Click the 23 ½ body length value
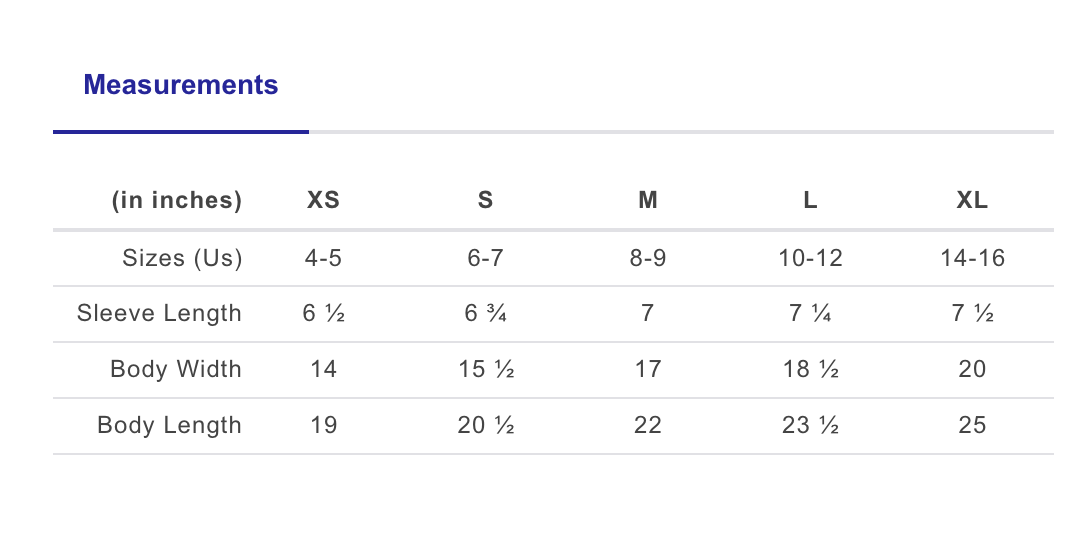This screenshot has height=558, width=1072. coord(810,425)
